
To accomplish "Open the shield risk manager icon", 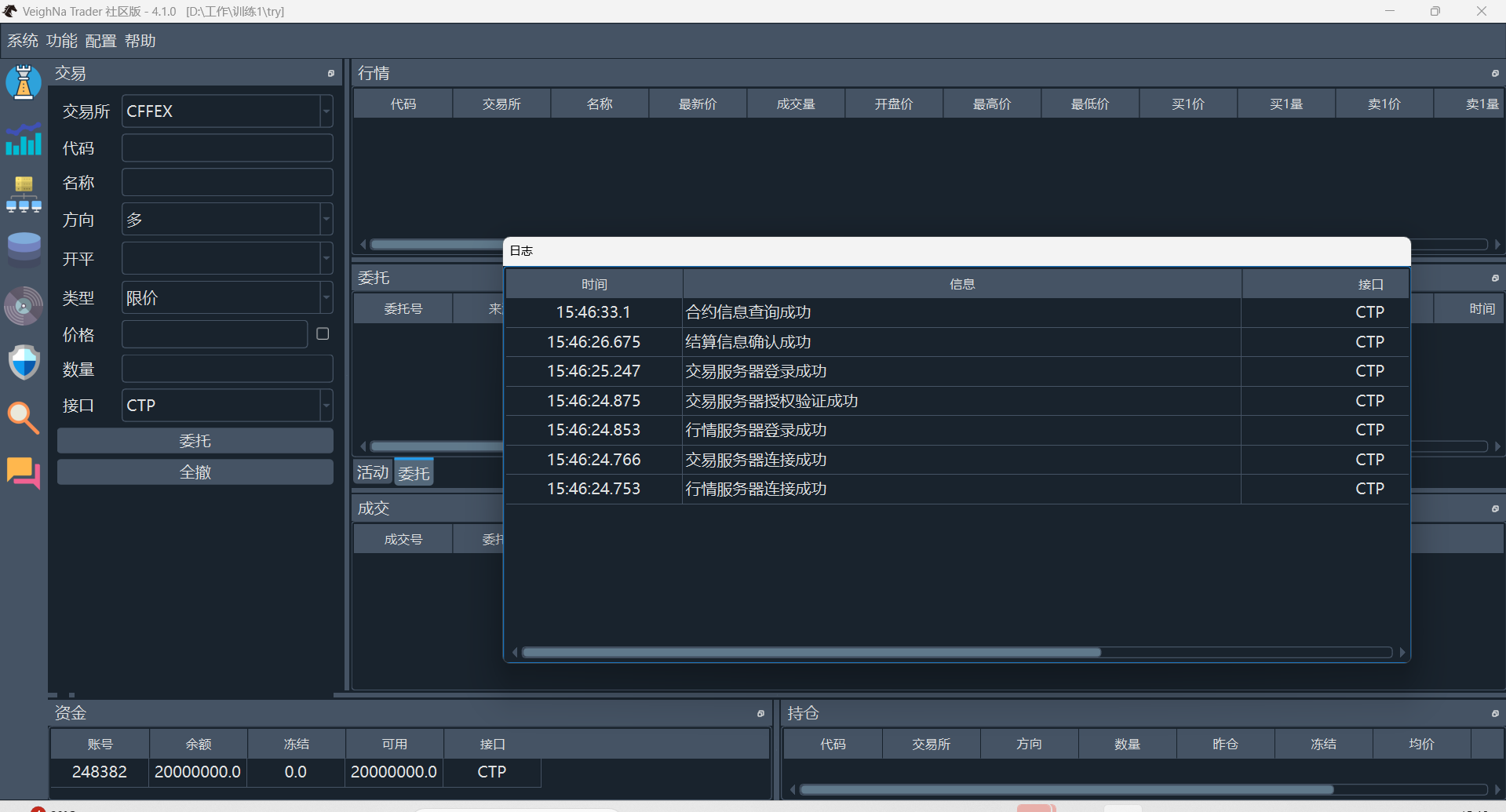I will [x=24, y=362].
